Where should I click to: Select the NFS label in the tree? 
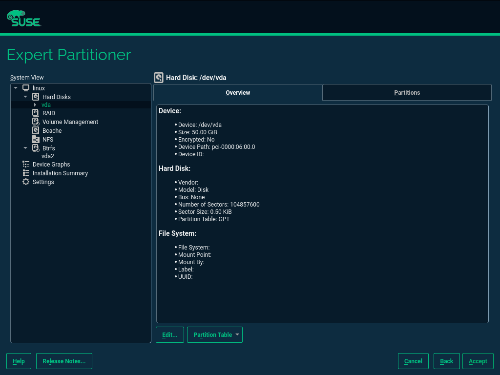coord(48,139)
